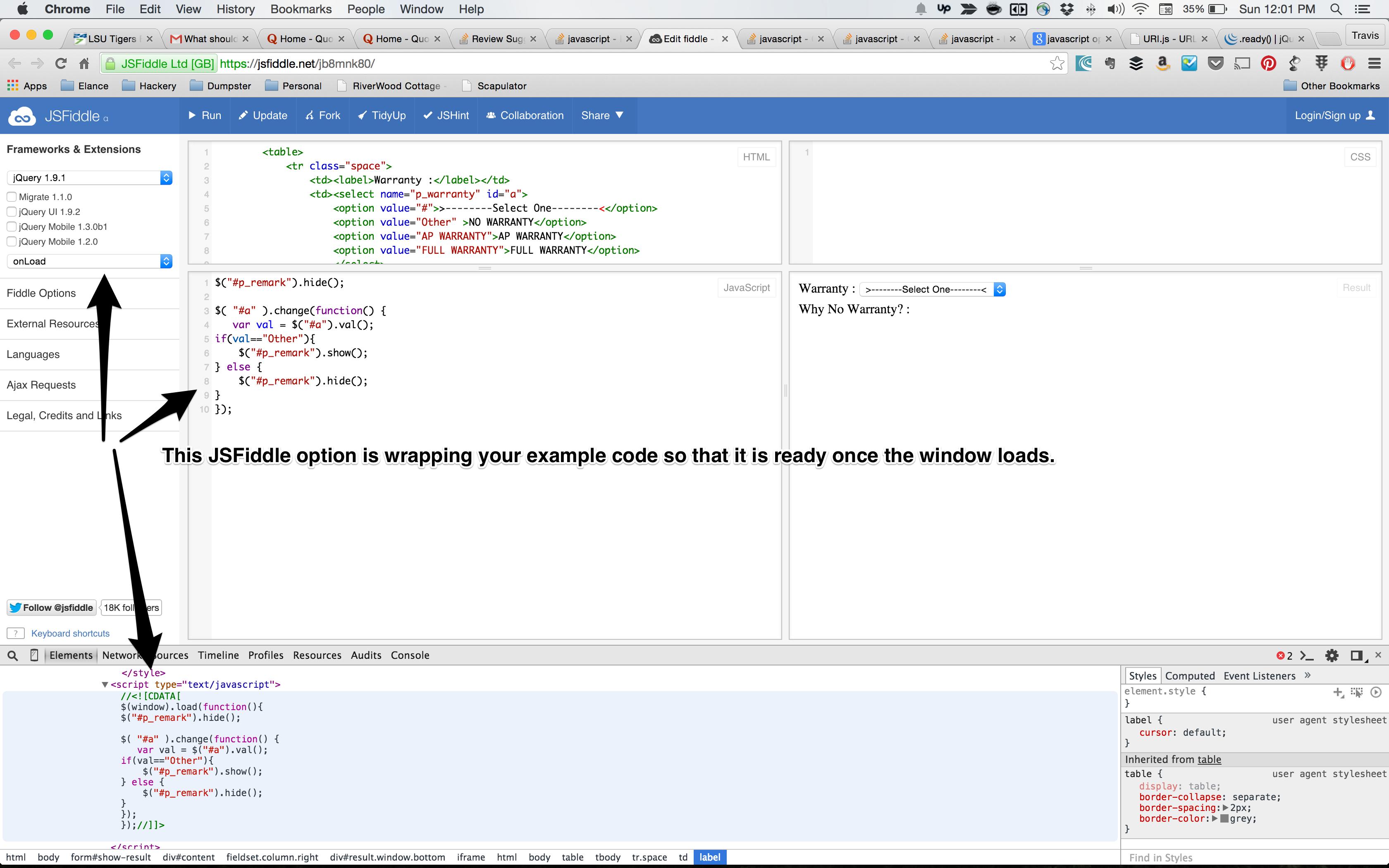1389x868 pixels.
Task: Toggle DevTools device mode icon
Action: point(34,655)
